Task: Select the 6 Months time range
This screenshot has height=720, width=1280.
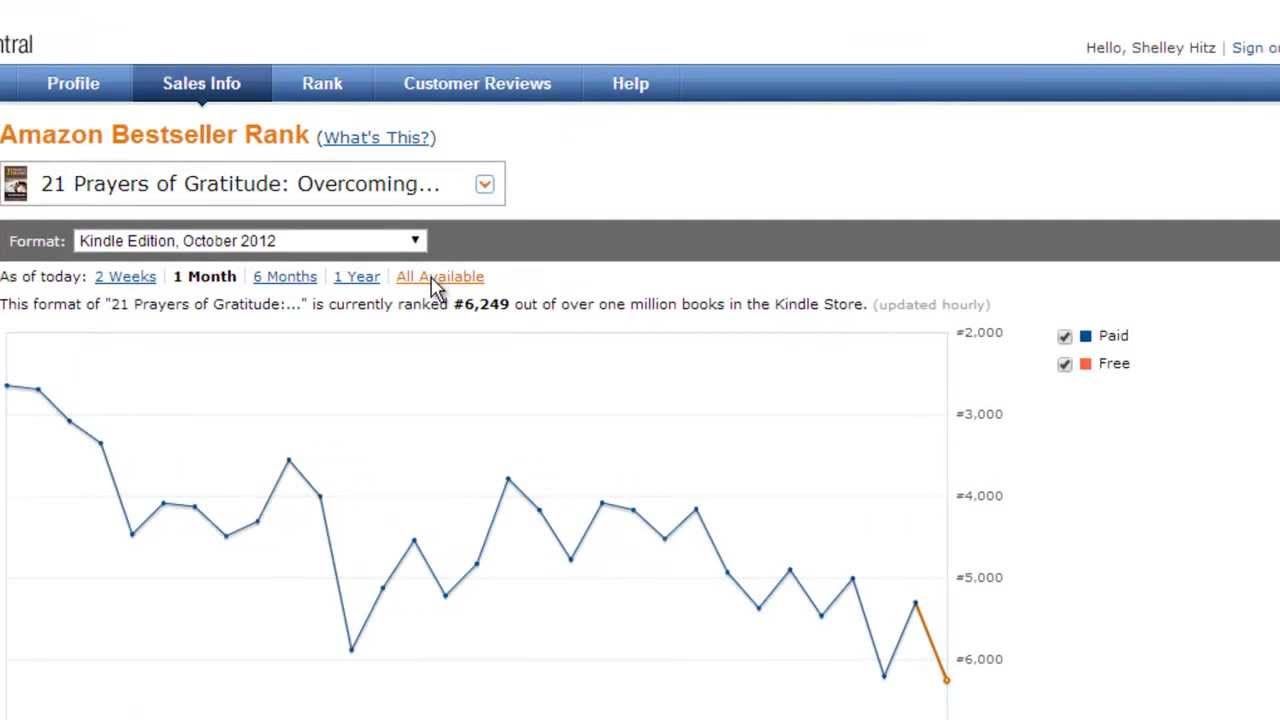Action: [x=285, y=277]
